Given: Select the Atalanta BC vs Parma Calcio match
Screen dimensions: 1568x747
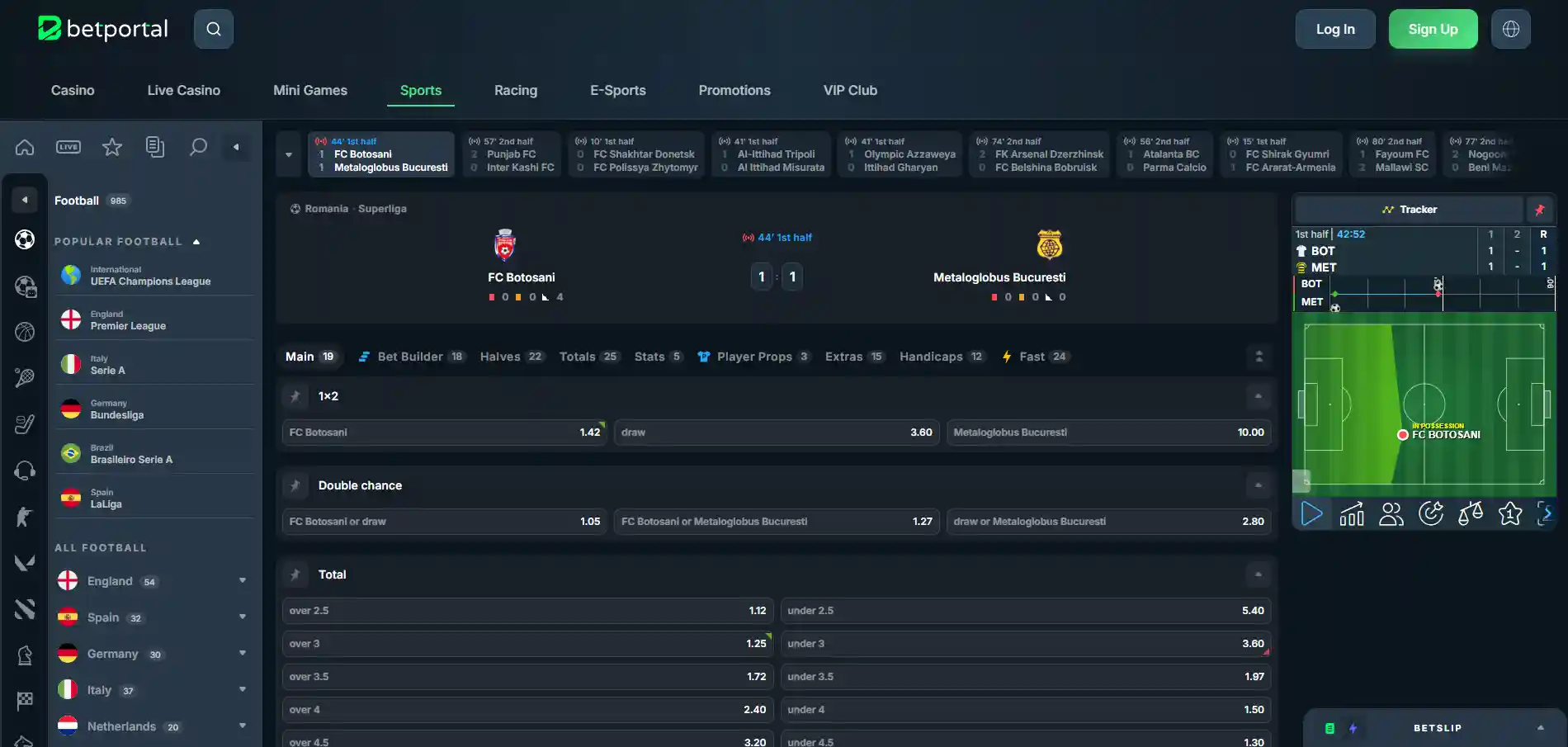Looking at the screenshot, I should point(1165,154).
